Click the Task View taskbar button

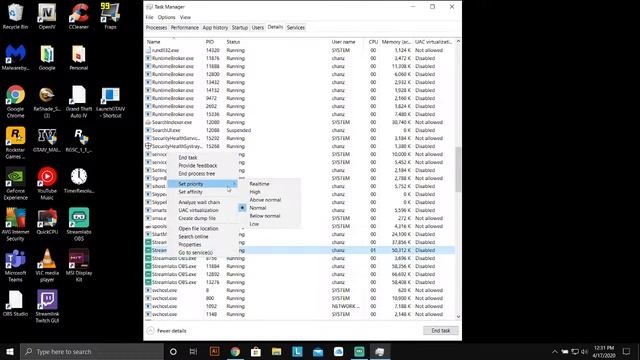(193, 351)
